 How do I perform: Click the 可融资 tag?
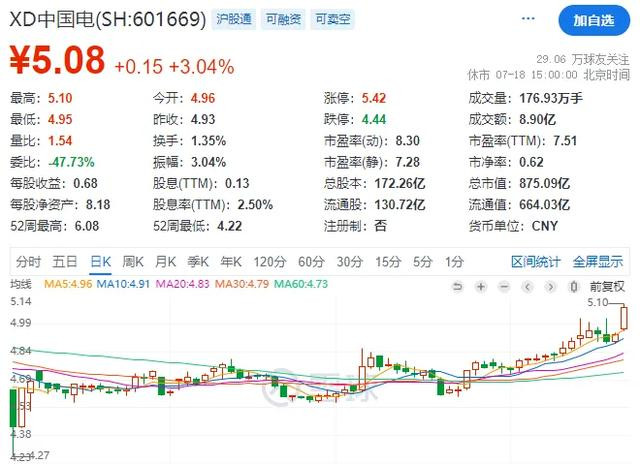tap(284, 19)
